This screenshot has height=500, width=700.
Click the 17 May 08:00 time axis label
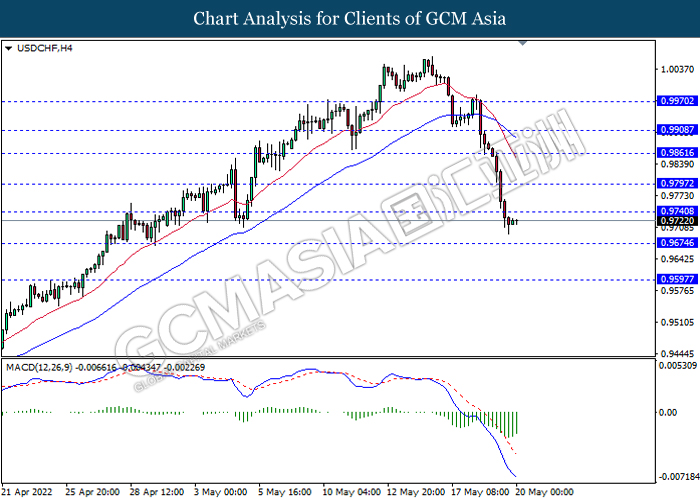point(481,492)
